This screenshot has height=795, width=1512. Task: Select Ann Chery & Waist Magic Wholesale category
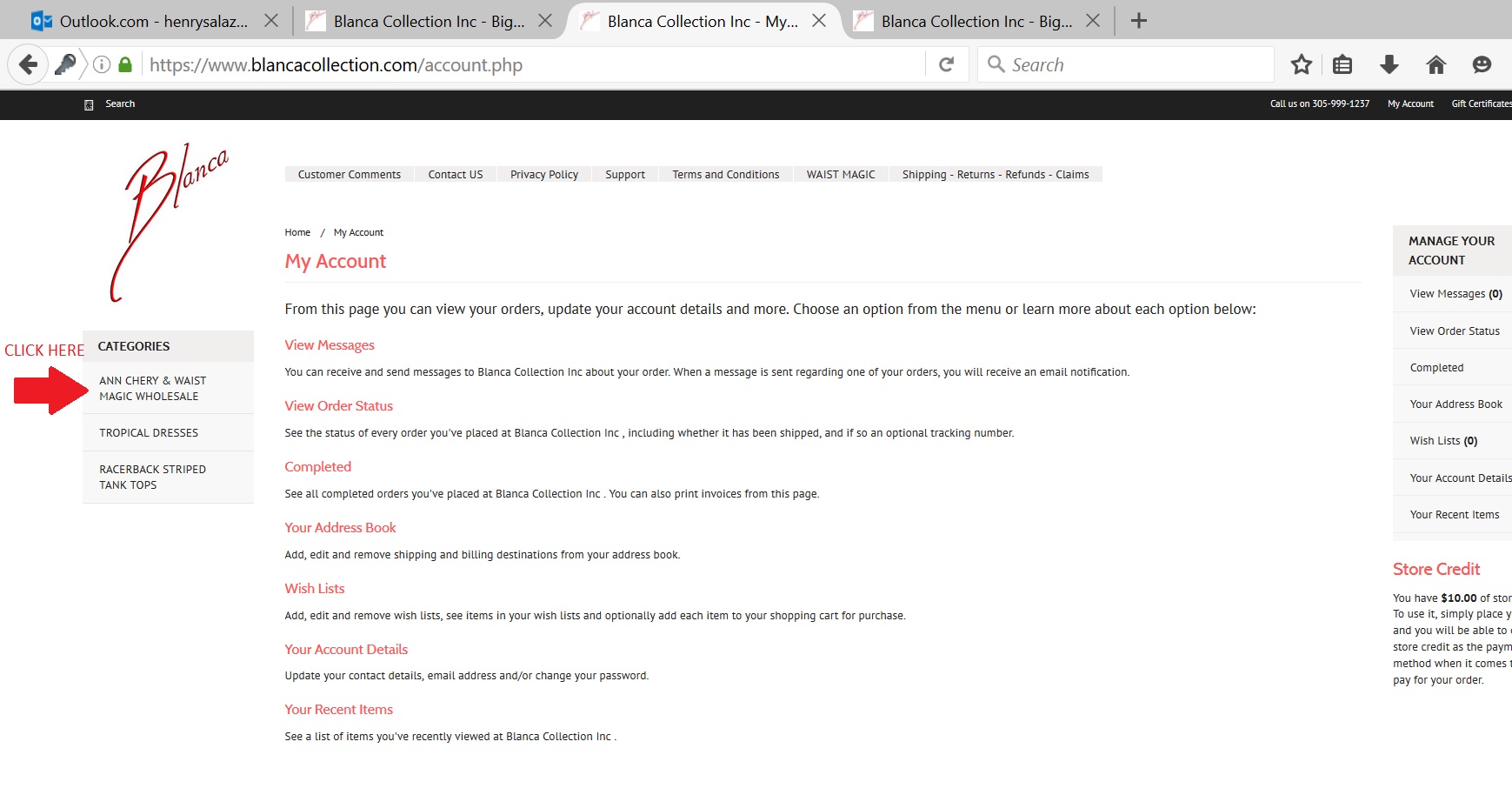(x=153, y=388)
